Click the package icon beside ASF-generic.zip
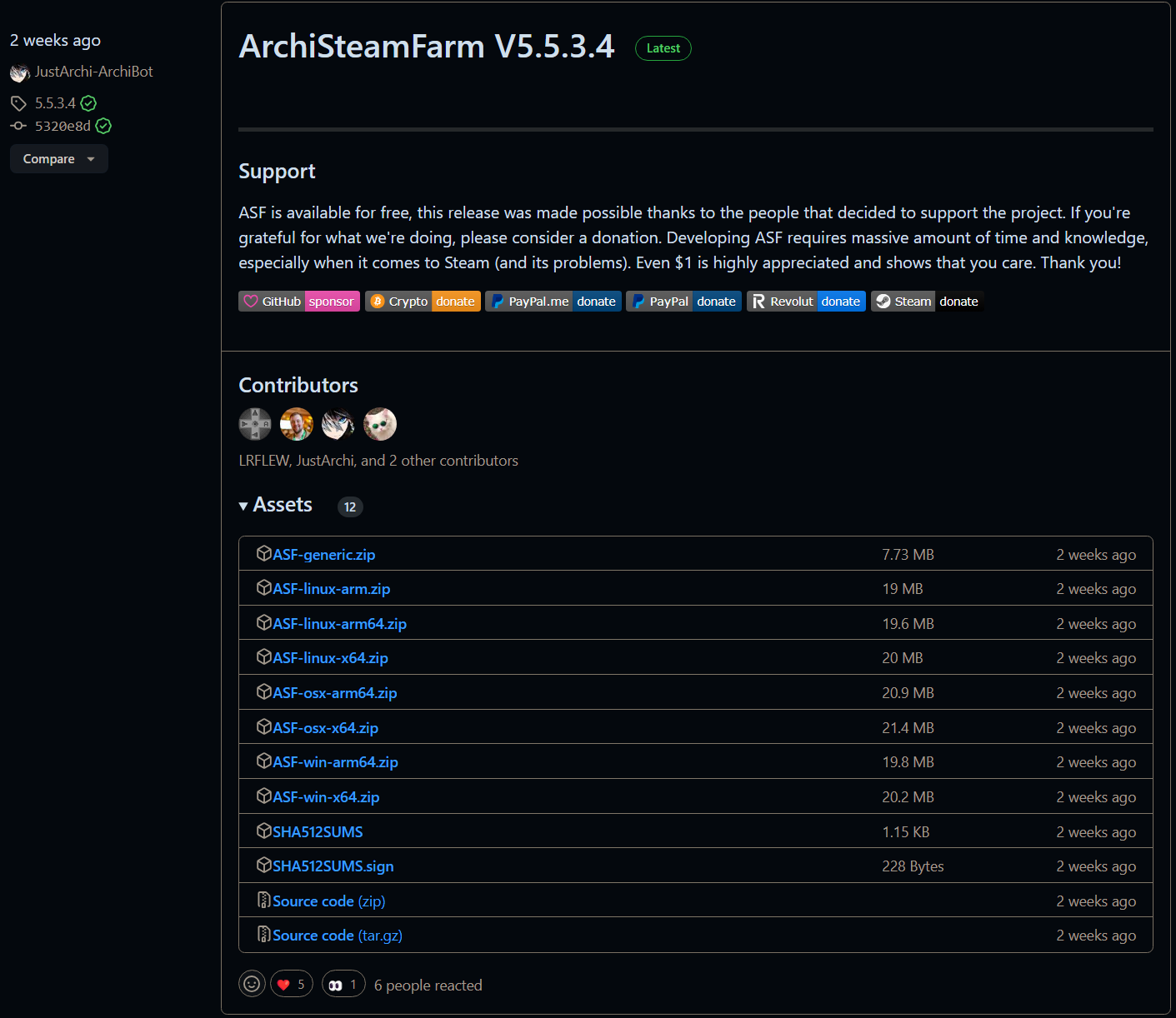Screen dimensions: 1176x1018 click(264, 554)
